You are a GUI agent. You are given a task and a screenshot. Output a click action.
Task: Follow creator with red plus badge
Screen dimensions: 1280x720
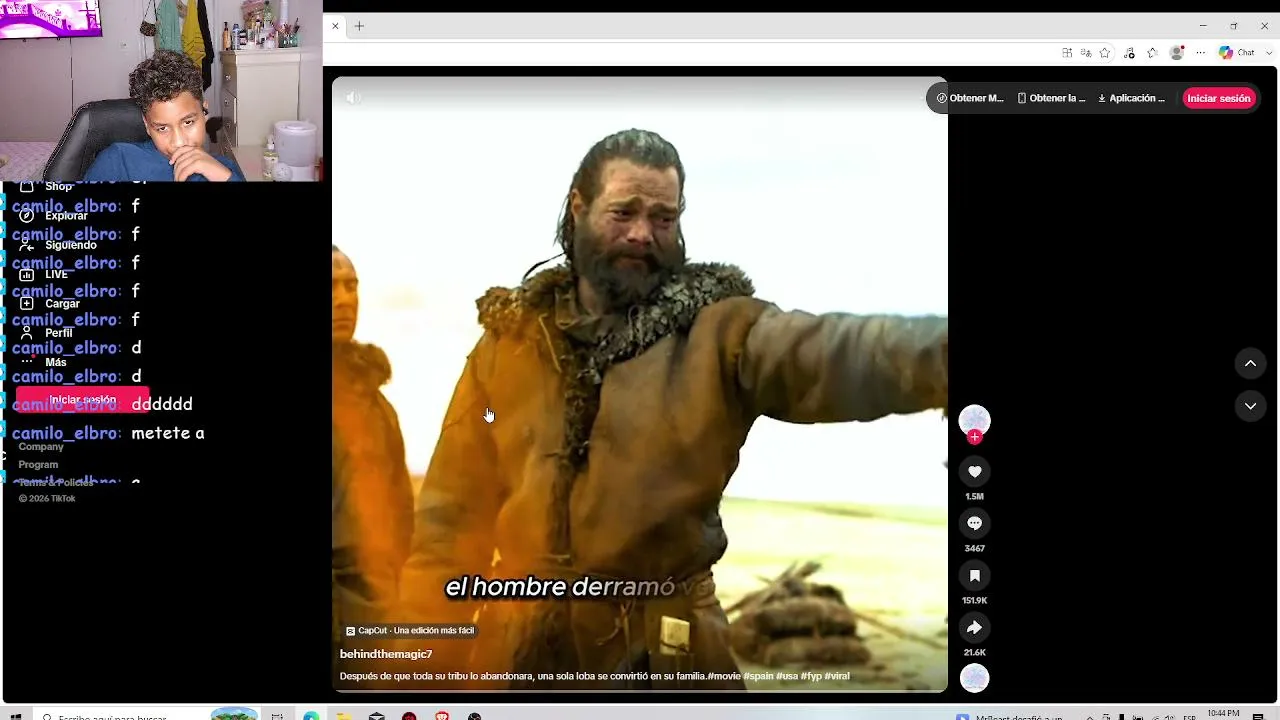(974, 437)
